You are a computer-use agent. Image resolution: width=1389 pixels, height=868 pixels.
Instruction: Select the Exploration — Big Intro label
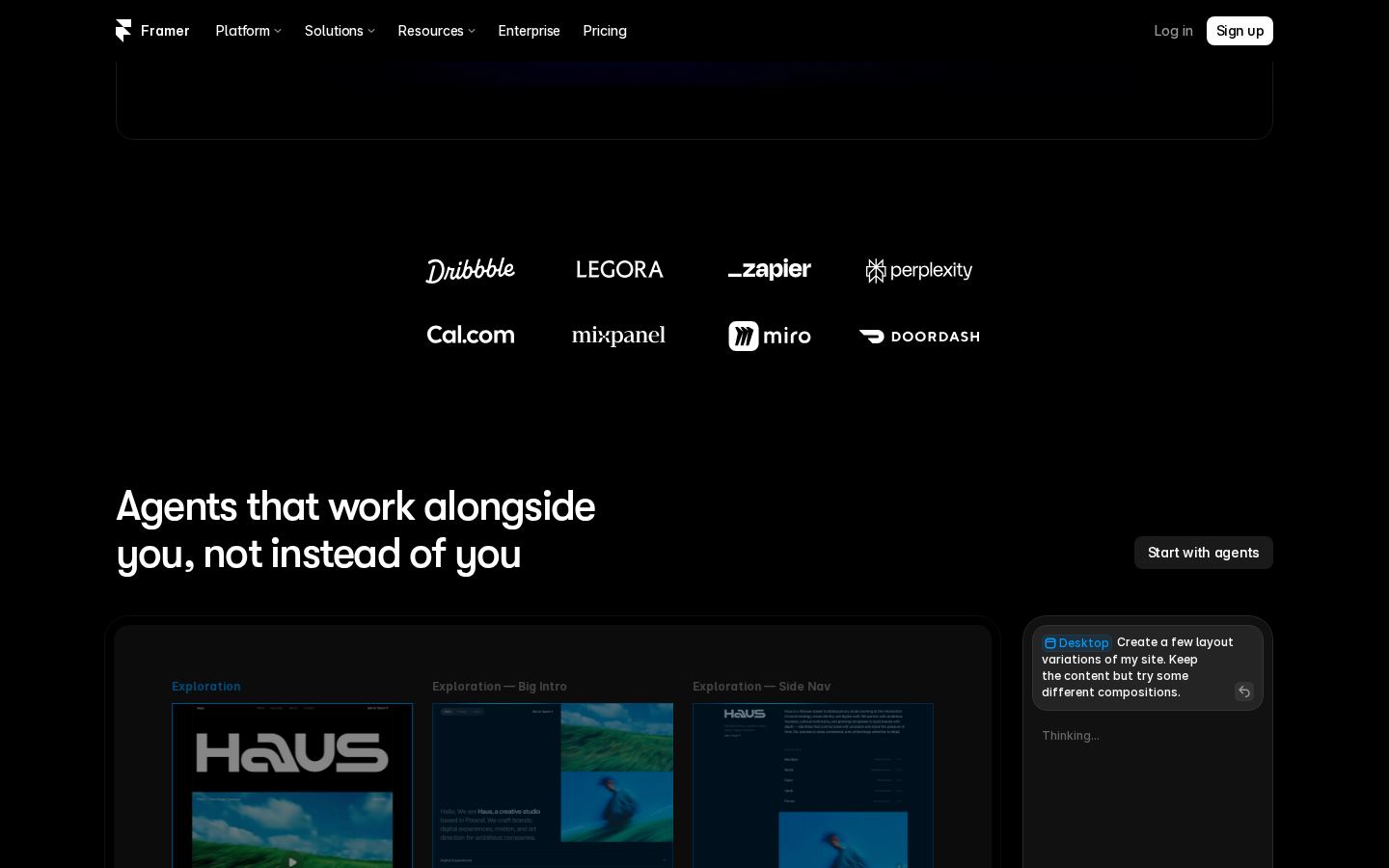tap(500, 687)
